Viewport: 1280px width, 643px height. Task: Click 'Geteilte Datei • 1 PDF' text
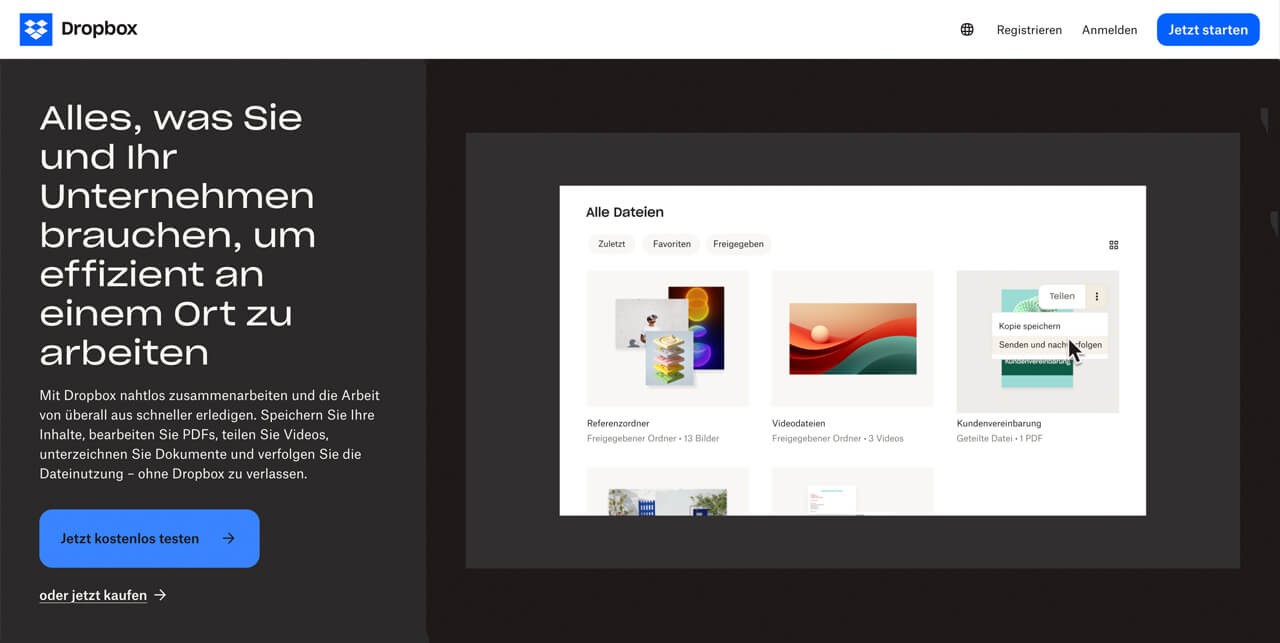tap(1000, 439)
